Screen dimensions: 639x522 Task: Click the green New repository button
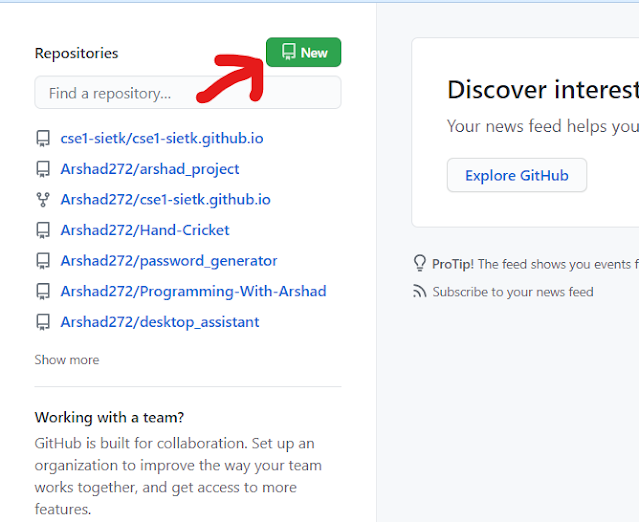[x=303, y=52]
